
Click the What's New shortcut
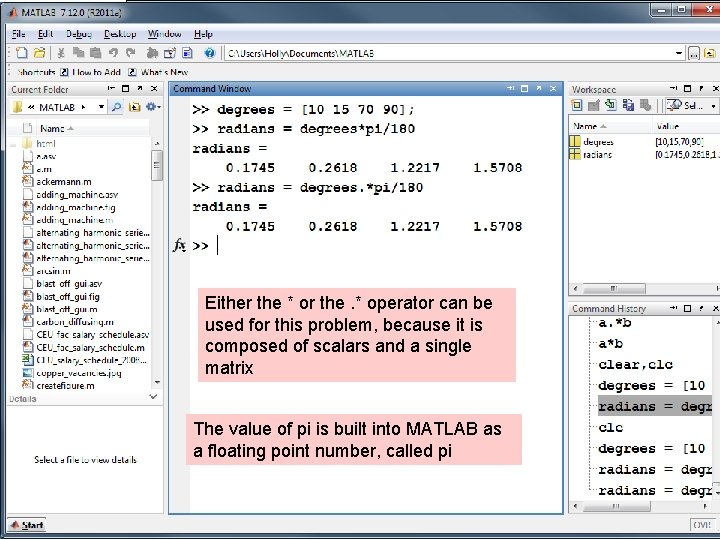[158, 72]
